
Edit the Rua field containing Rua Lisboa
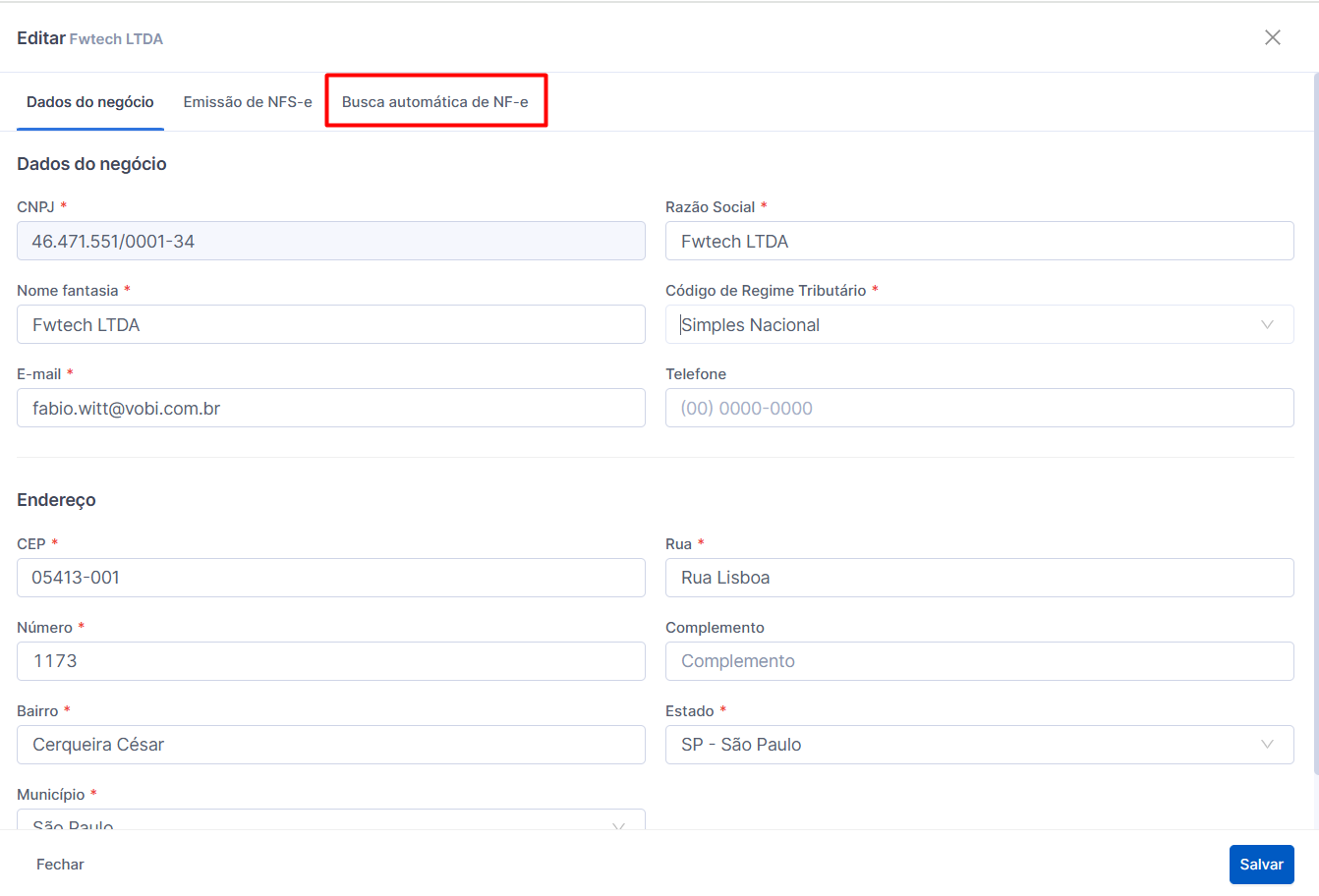click(x=979, y=578)
